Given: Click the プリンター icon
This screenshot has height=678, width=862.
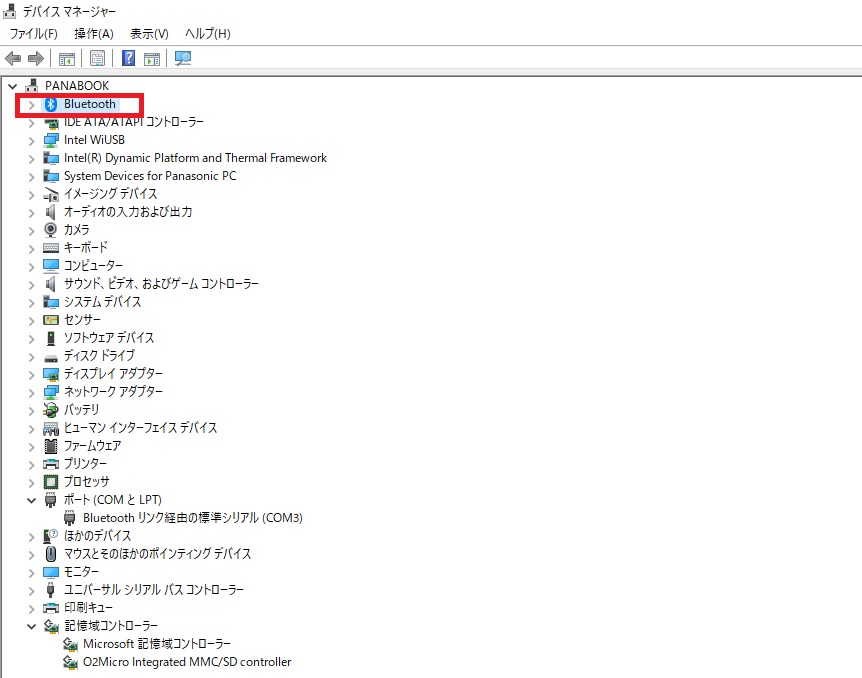Looking at the screenshot, I should point(51,464).
